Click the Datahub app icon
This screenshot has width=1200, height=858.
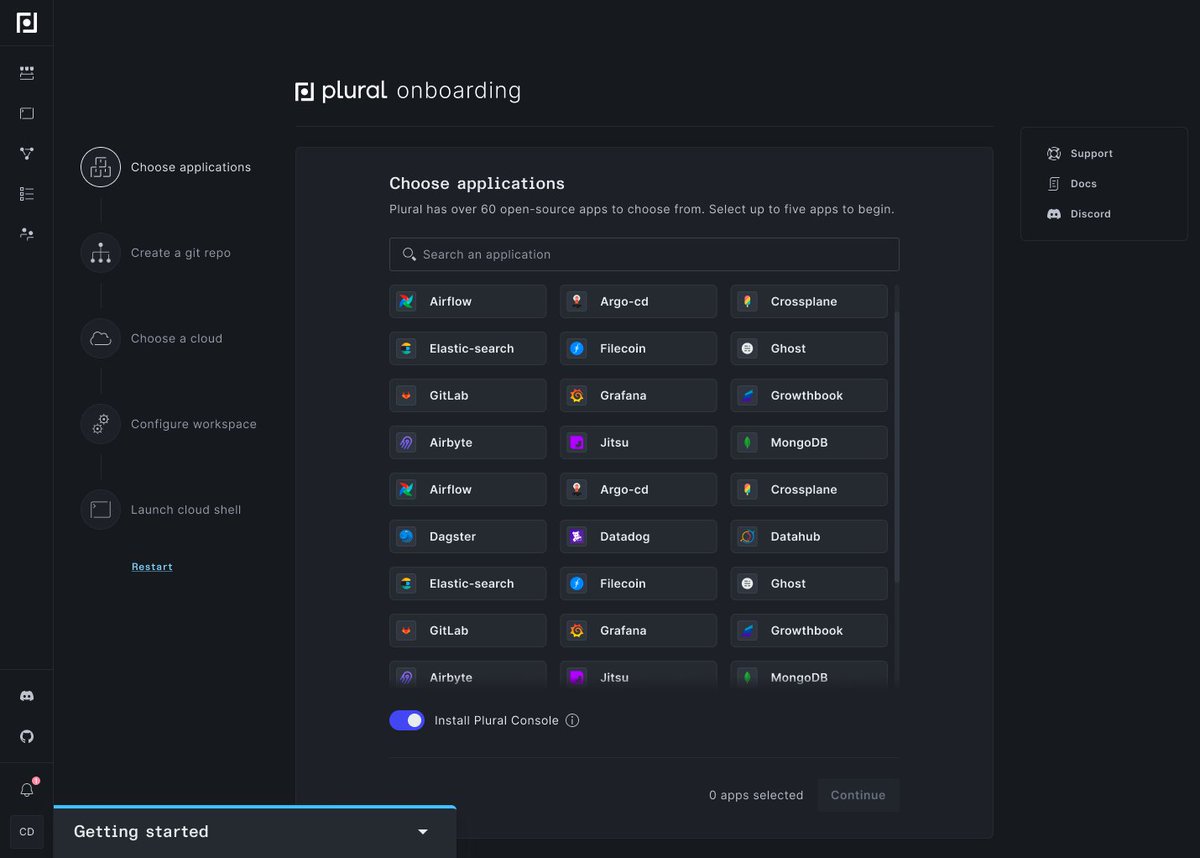click(x=747, y=536)
